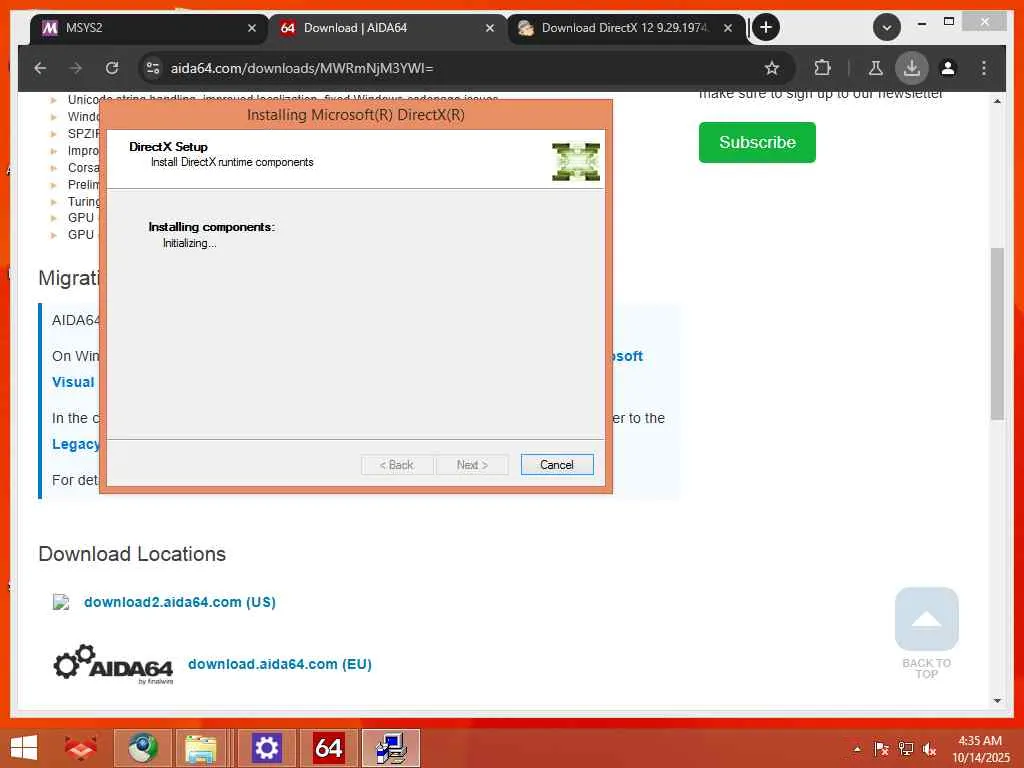The height and width of the screenshot is (768, 1024).
Task: Open network status tray icon
Action: tap(906, 749)
